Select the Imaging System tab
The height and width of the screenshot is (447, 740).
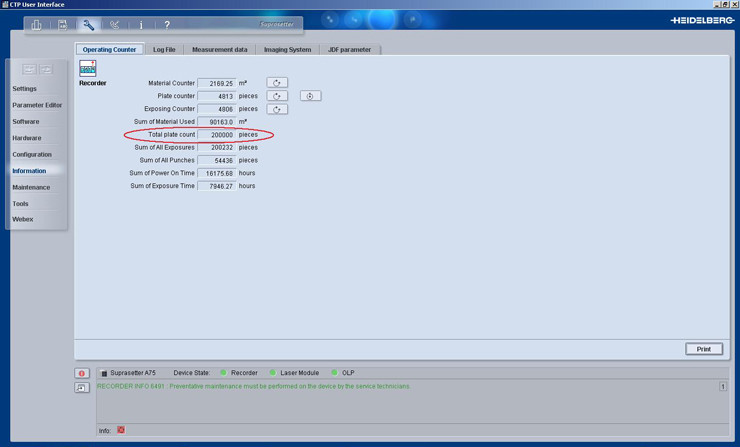tap(287, 49)
